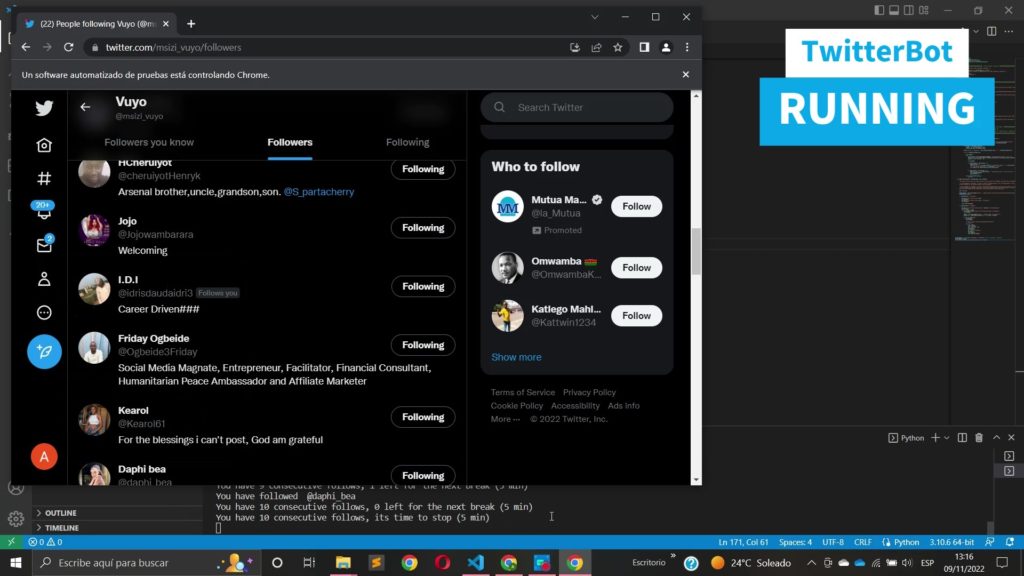Toggle Following button for Jojo
Viewport: 1024px width, 576px height.
[x=423, y=228]
